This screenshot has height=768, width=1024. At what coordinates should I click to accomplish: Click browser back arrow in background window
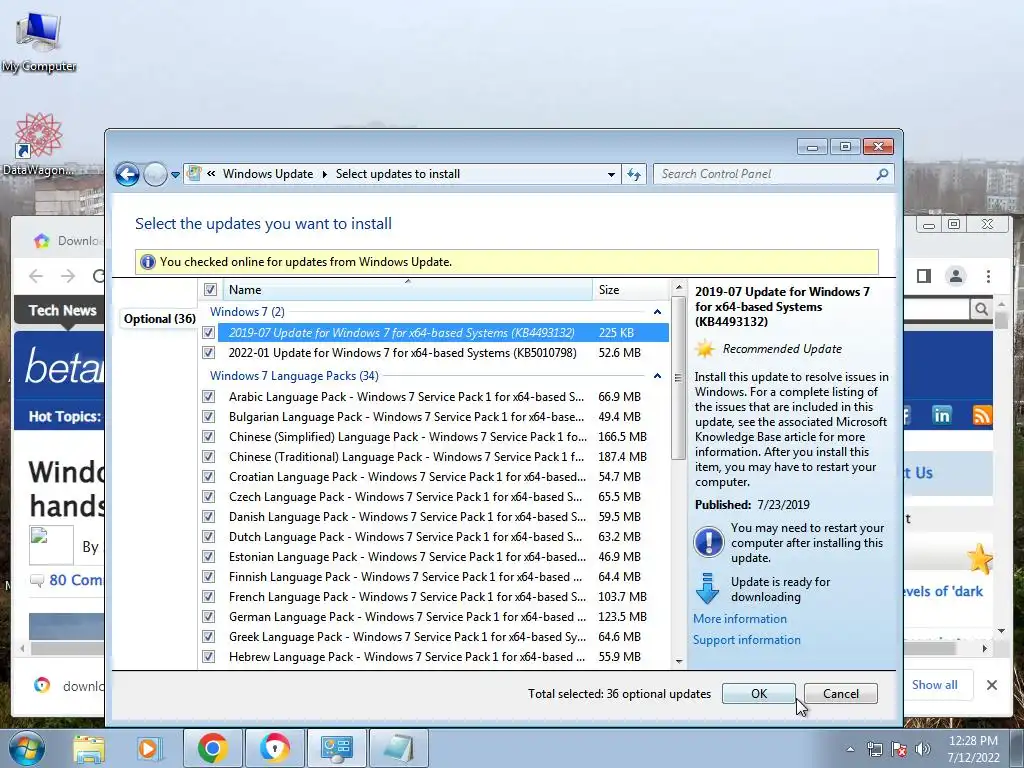point(36,276)
